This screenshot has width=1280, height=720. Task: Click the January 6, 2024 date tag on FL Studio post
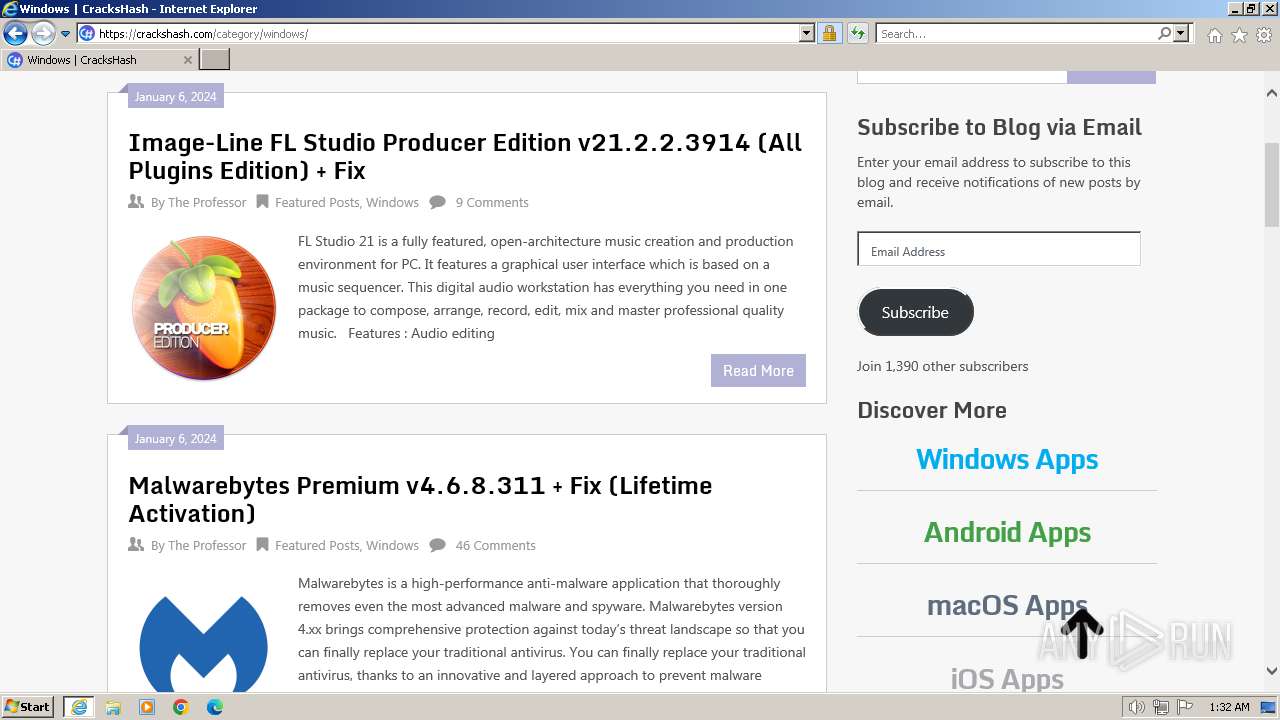coord(175,97)
